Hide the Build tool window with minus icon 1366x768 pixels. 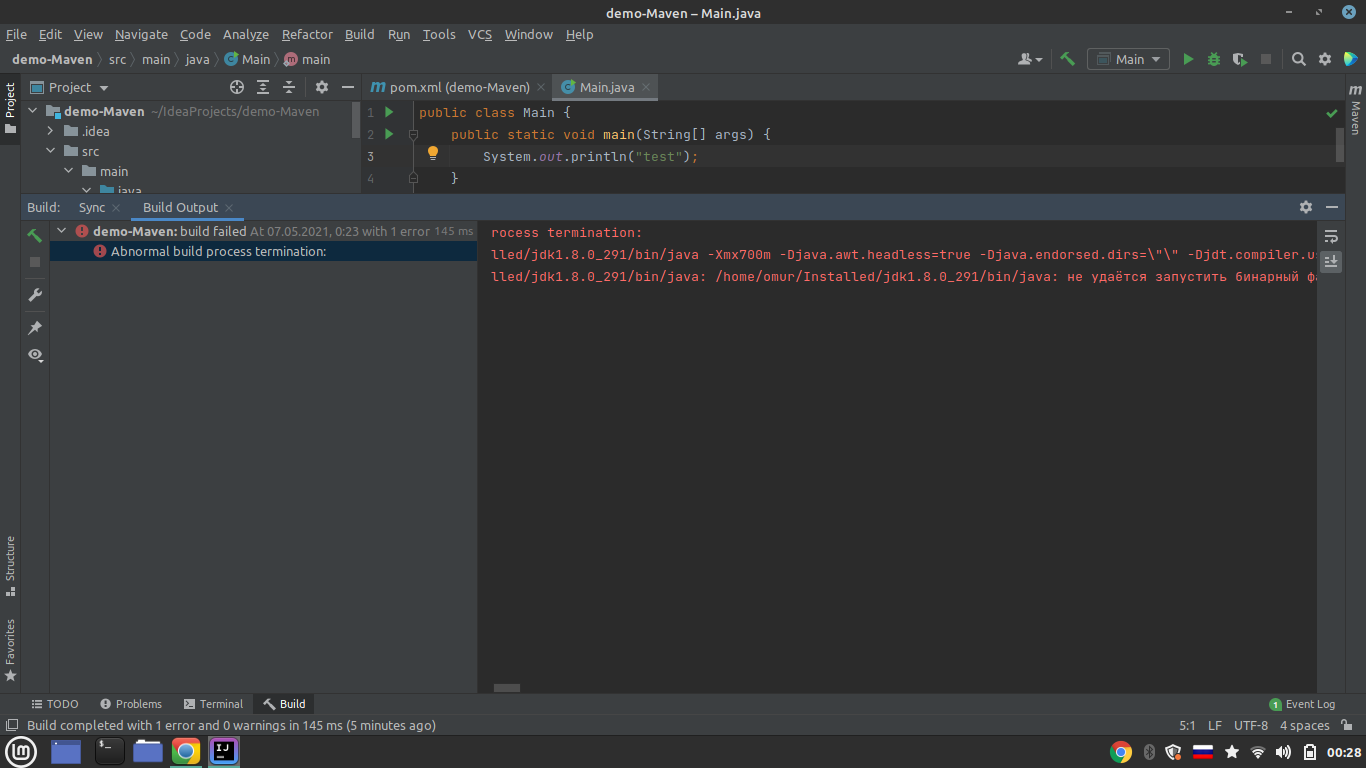[1332, 207]
